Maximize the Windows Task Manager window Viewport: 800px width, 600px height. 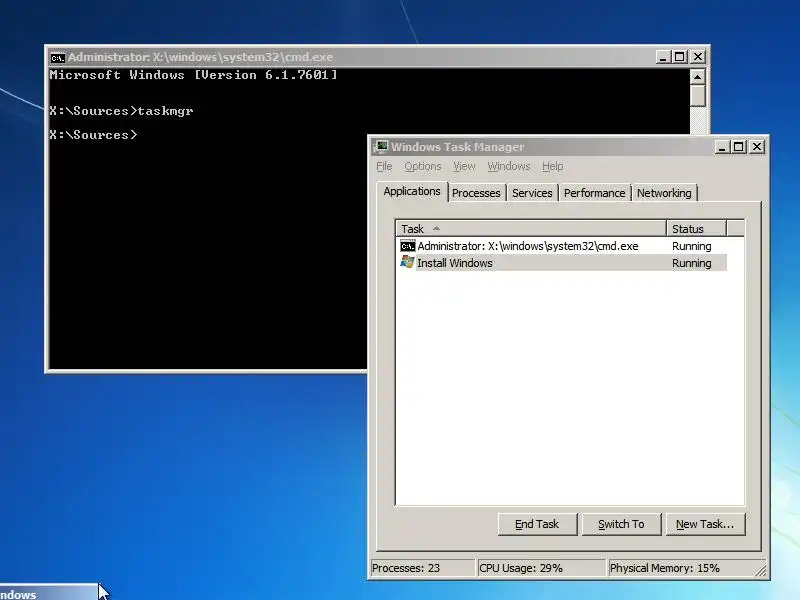coord(739,147)
